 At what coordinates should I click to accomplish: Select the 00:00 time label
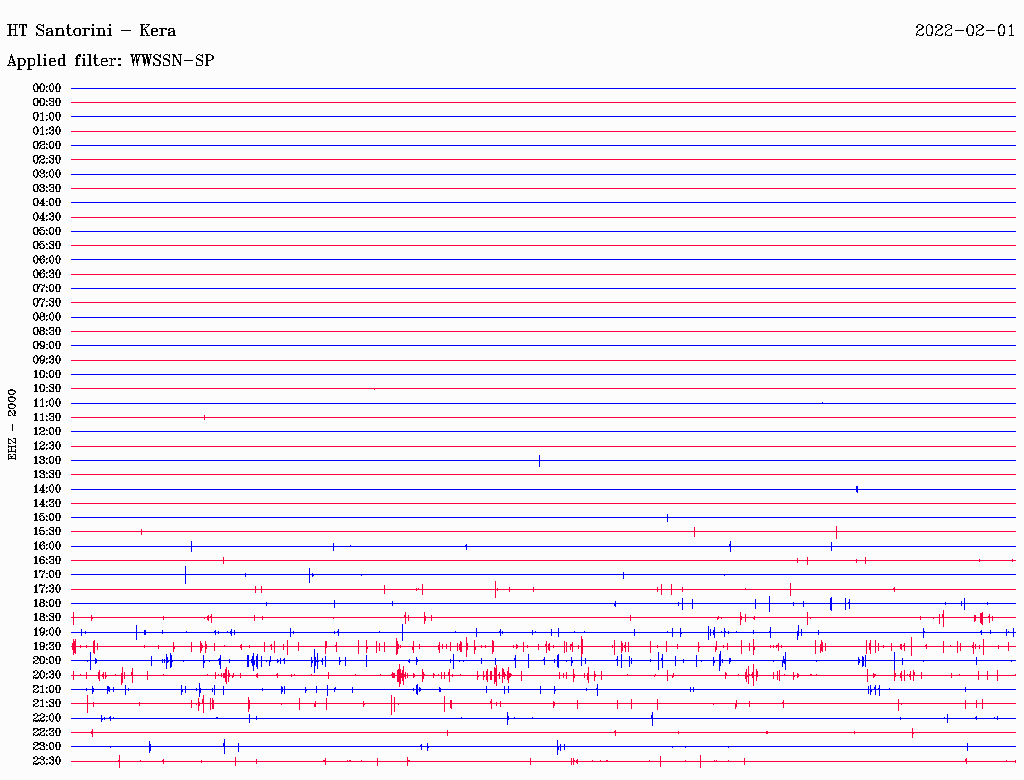pos(47,88)
